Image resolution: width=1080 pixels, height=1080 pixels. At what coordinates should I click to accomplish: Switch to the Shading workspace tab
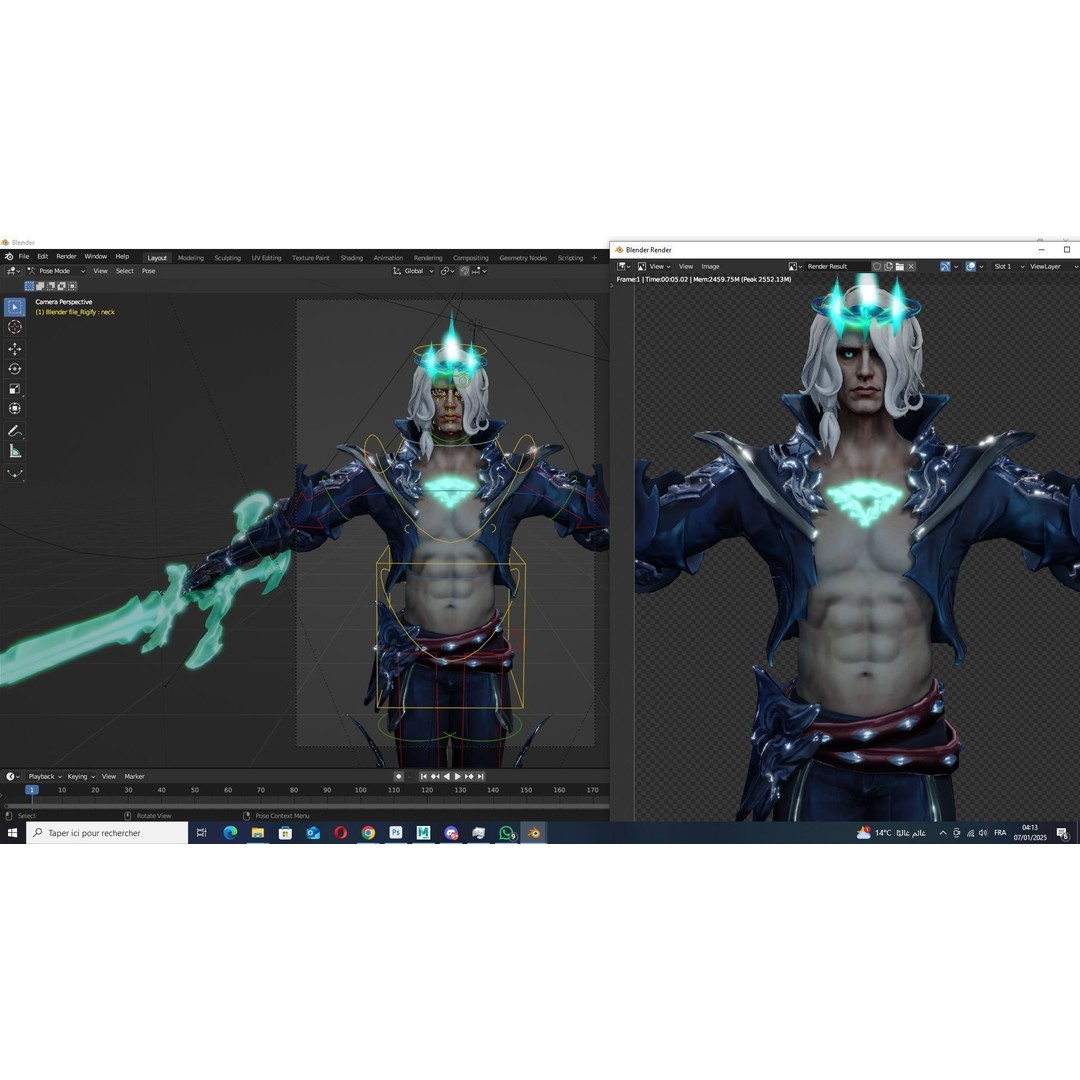pyautogui.click(x=351, y=258)
